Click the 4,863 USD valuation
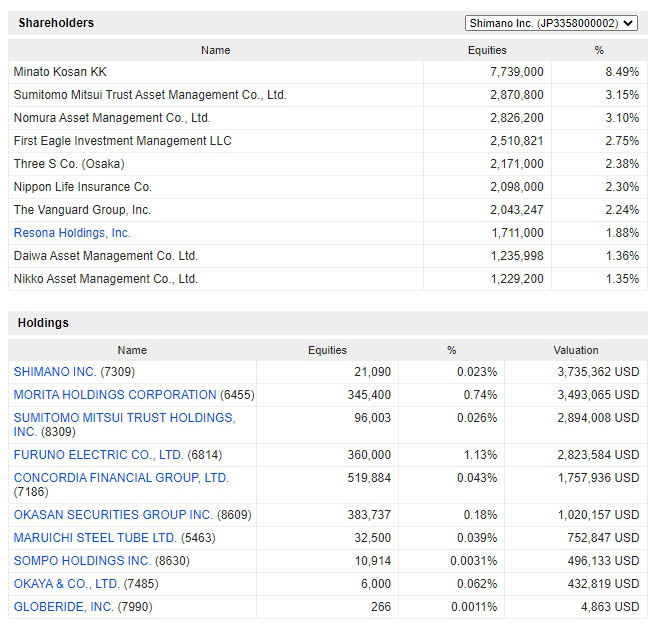 pyautogui.click(x=610, y=607)
